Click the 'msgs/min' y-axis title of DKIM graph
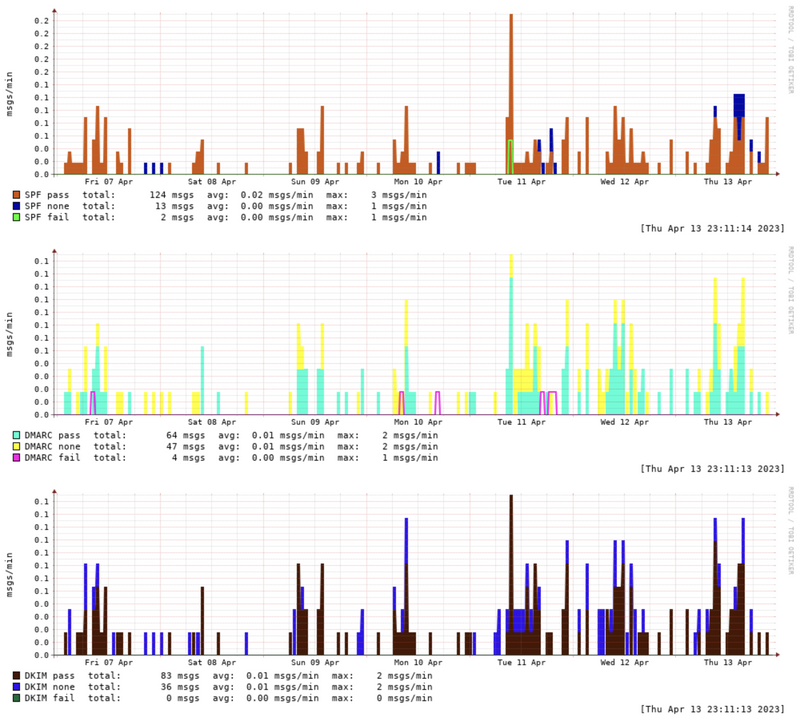Image resolution: width=800 pixels, height=719 pixels. [9, 575]
